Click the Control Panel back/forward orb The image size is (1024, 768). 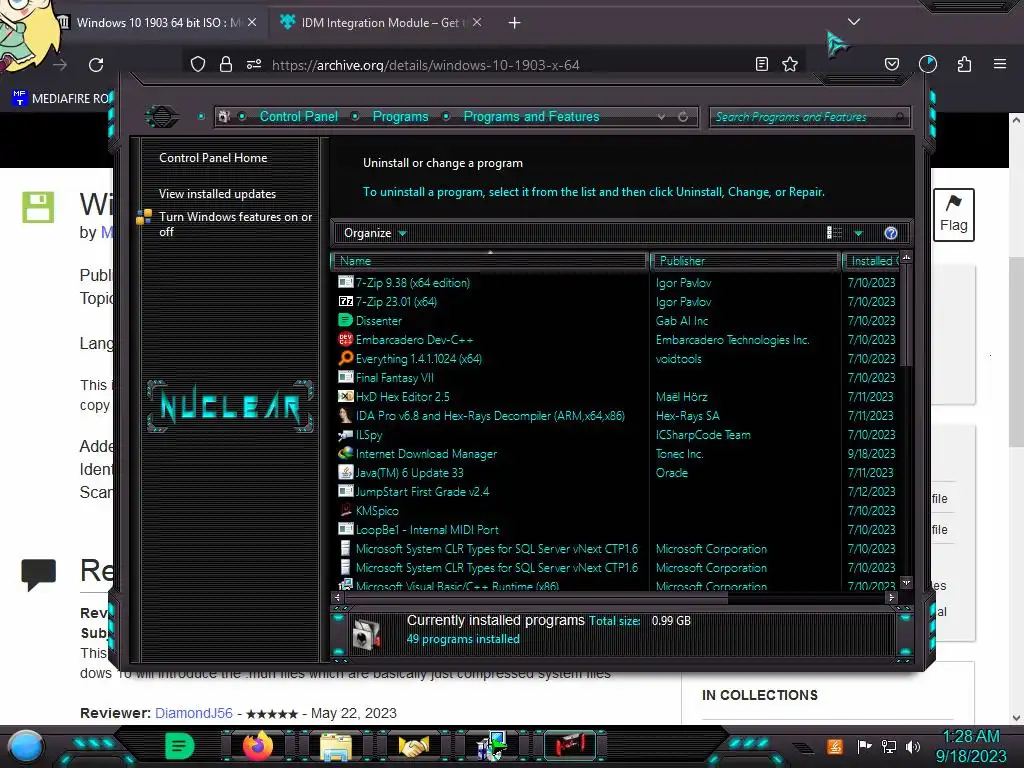point(162,117)
